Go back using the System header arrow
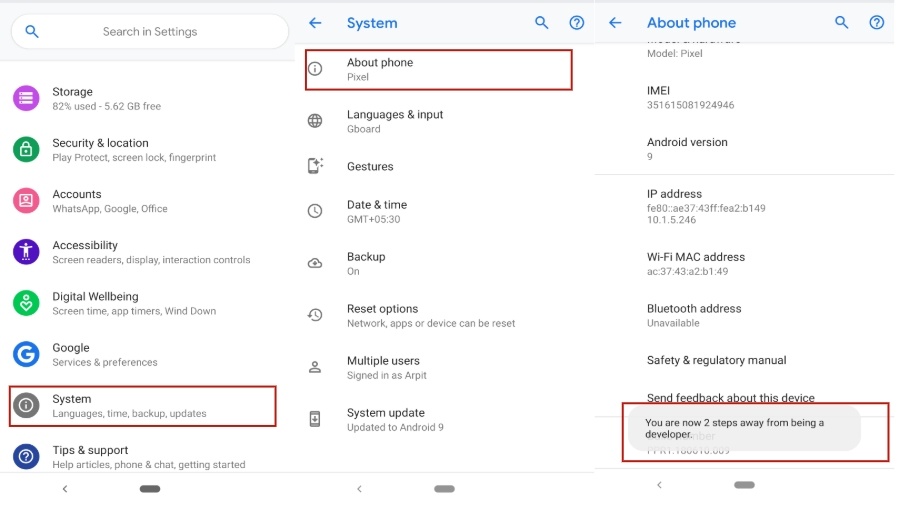The width and height of the screenshot is (900, 506). click(315, 23)
